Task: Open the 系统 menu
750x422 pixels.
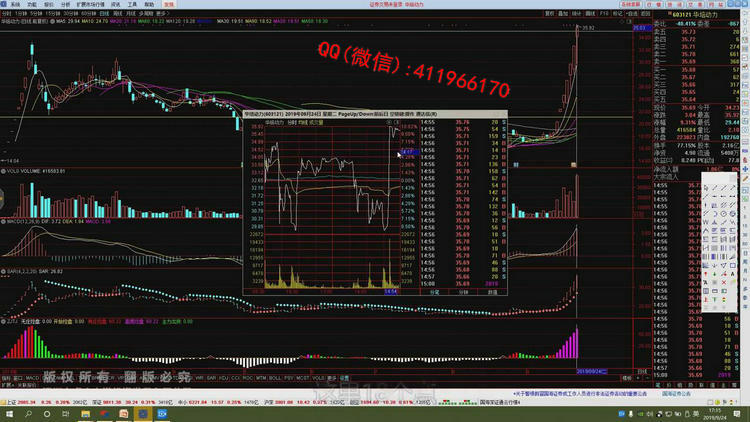Action: coord(15,4)
